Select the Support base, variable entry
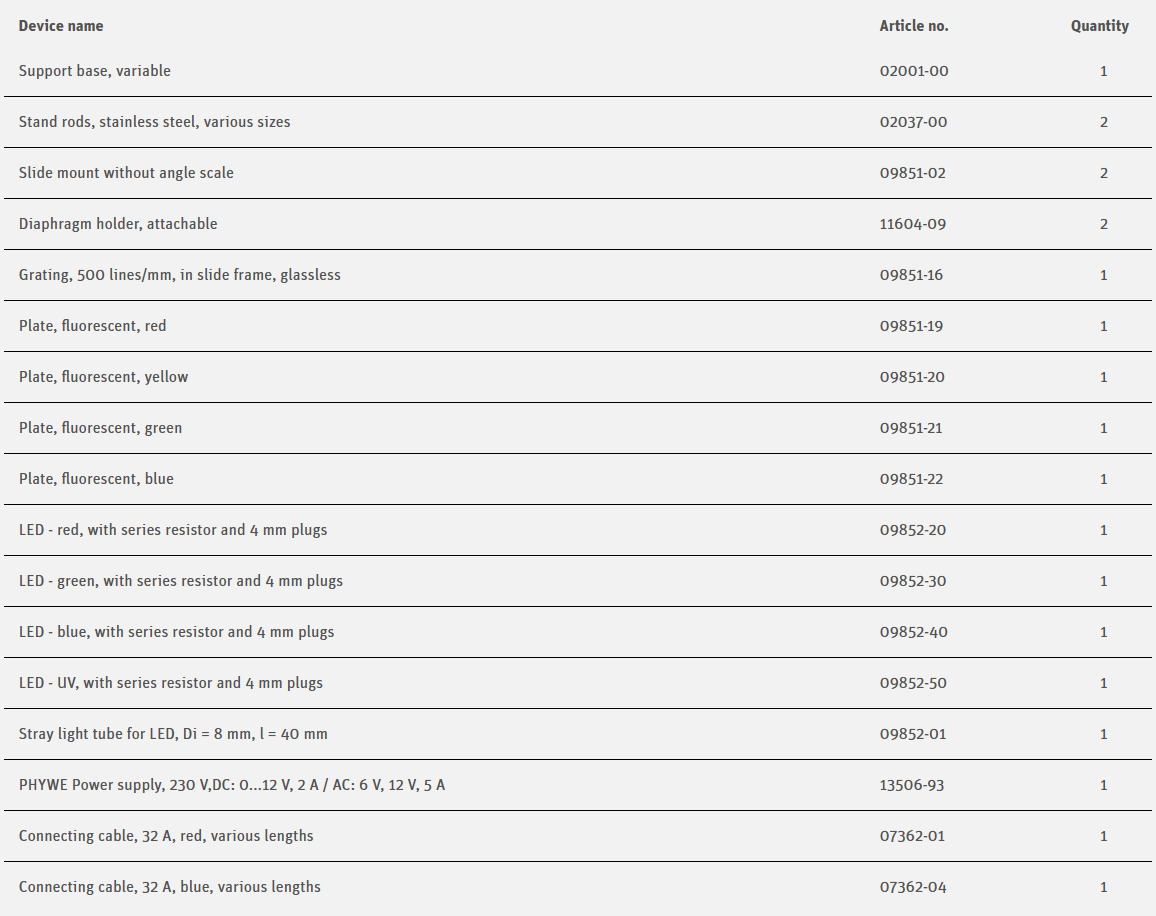 point(95,71)
